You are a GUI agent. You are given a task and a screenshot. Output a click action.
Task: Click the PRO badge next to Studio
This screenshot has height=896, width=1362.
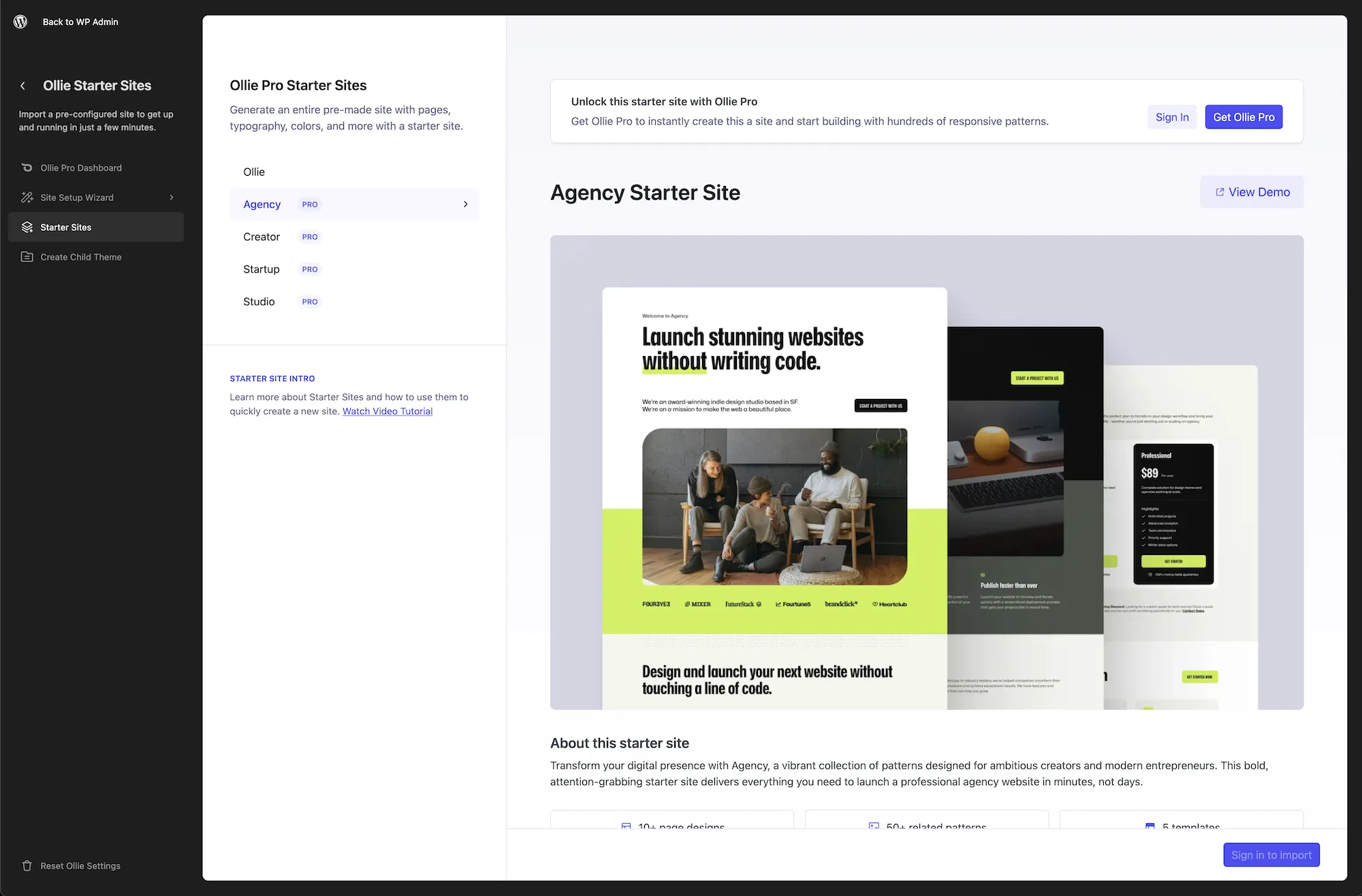[x=310, y=302]
